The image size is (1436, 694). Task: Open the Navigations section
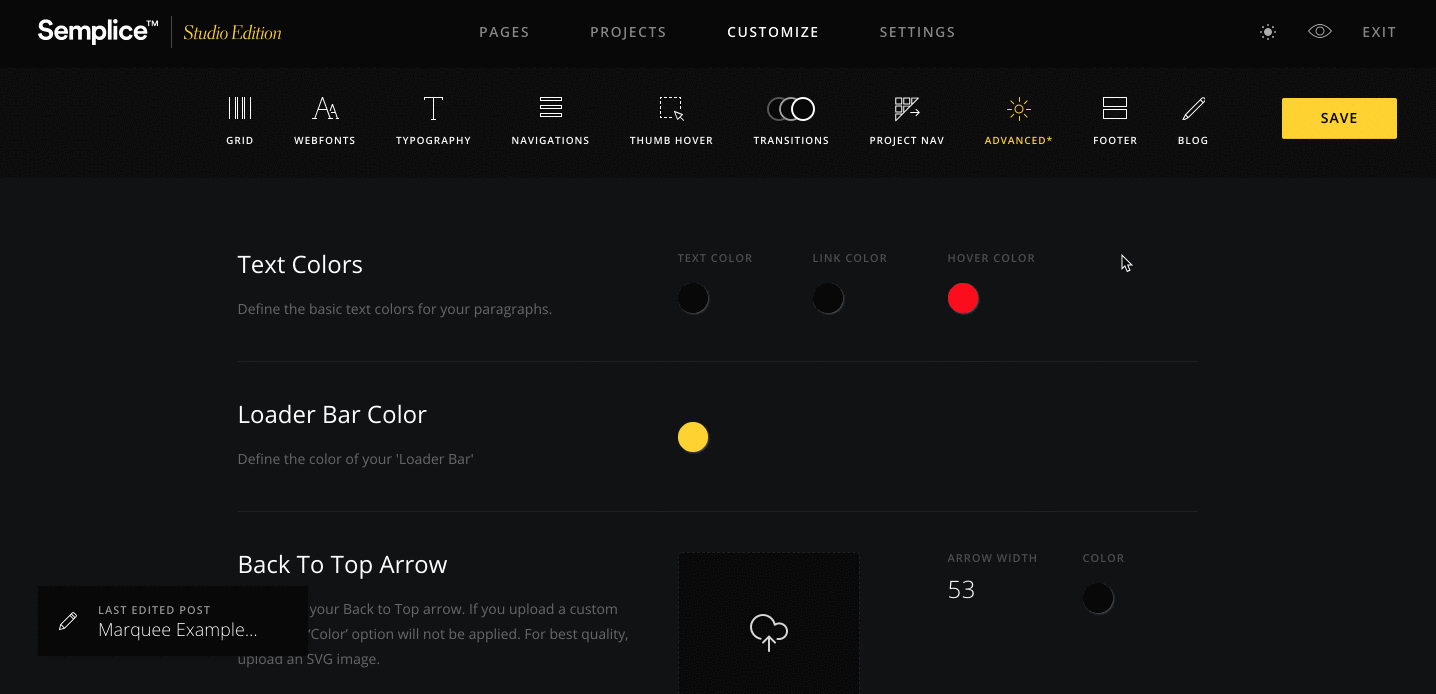coord(550,121)
